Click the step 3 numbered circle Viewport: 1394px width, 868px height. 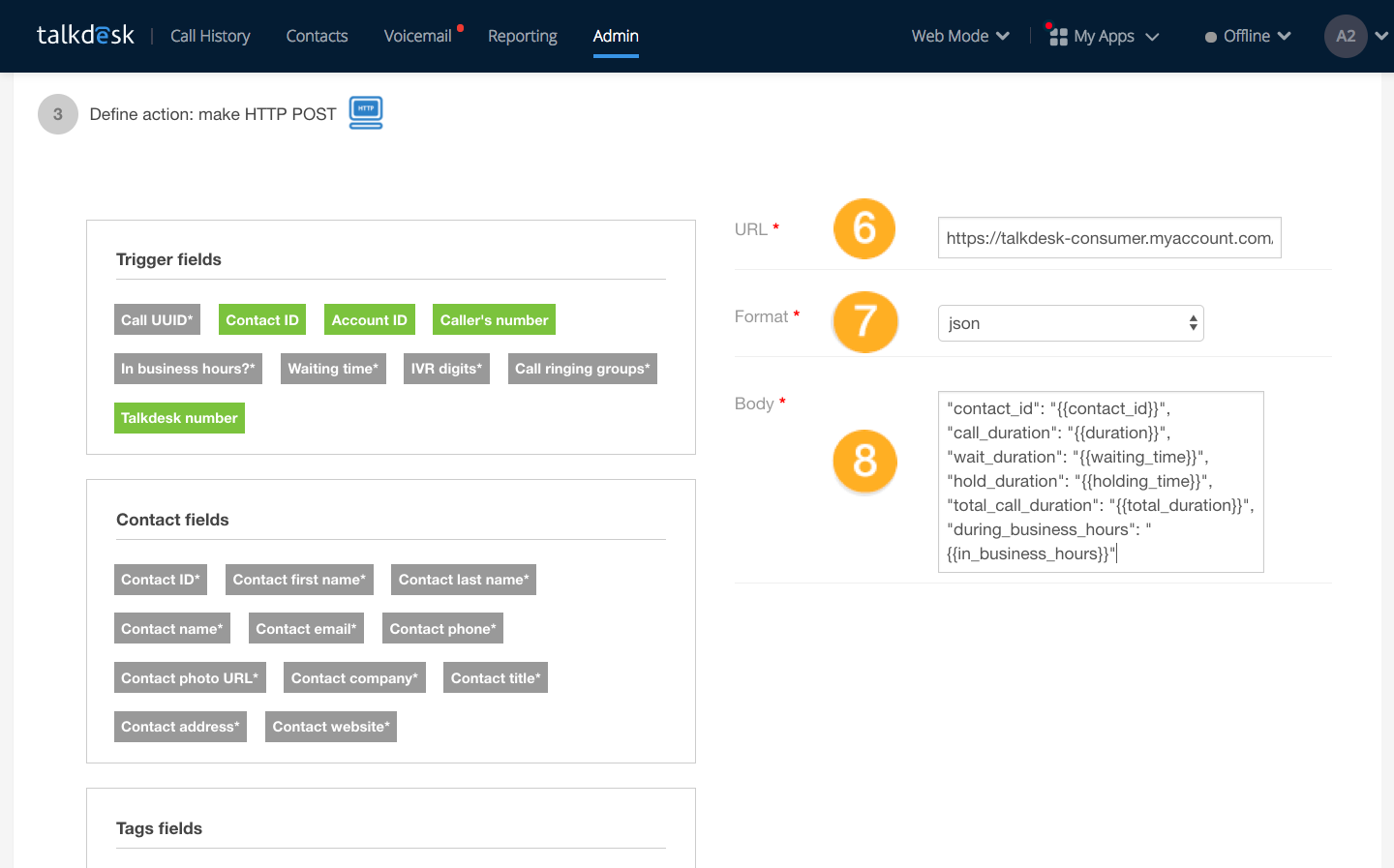coord(57,113)
